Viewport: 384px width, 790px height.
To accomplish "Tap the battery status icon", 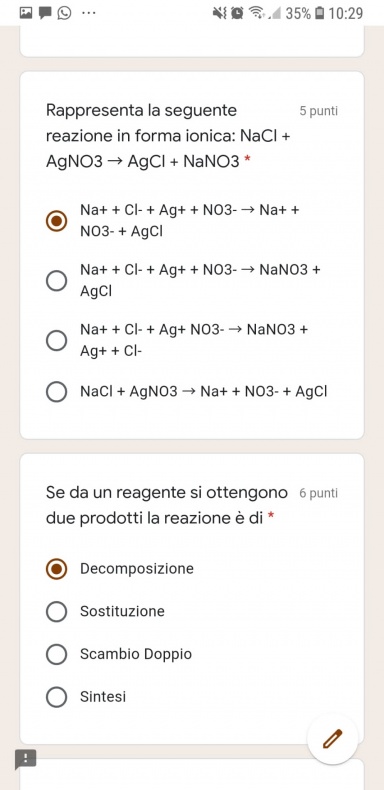I will pos(319,13).
